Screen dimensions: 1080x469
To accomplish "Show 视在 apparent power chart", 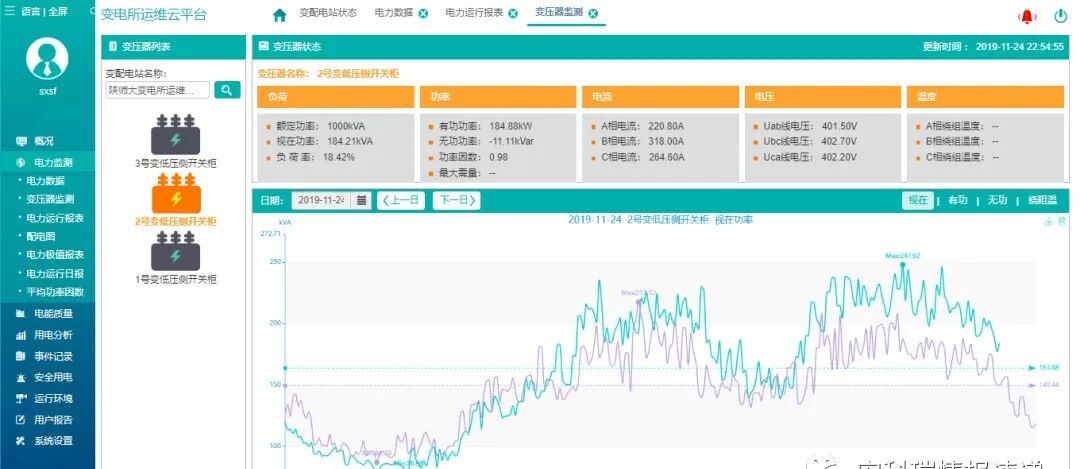I will 918,200.
